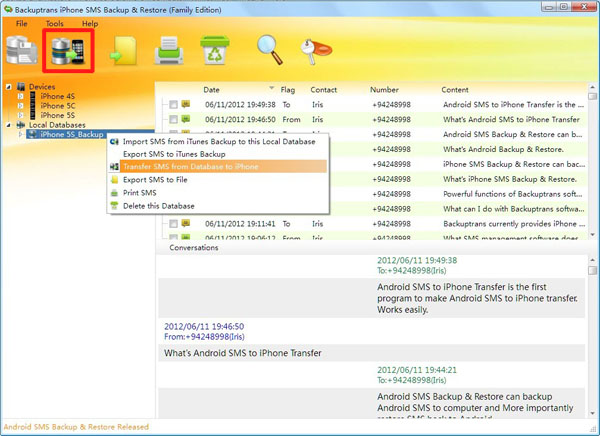Sort by the Flag column header
Viewport: 600px width, 436px height.
[287, 90]
